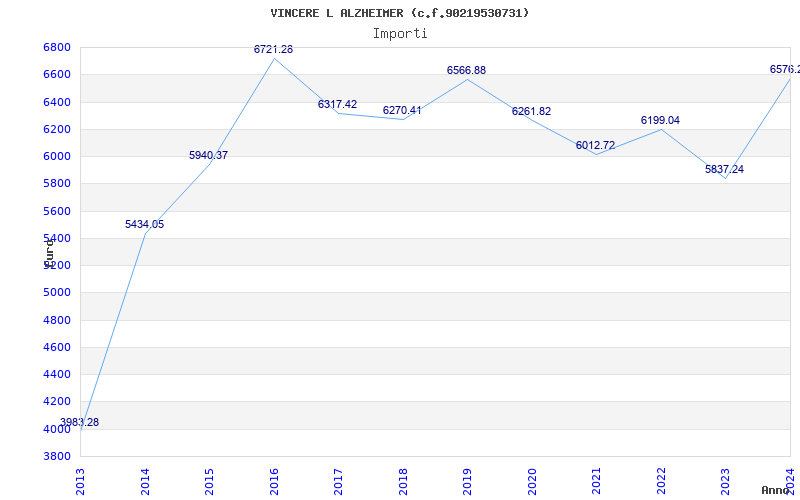The height and width of the screenshot is (500, 800).
Task: Click the 4200 y-axis tick label
Action: pos(57,402)
